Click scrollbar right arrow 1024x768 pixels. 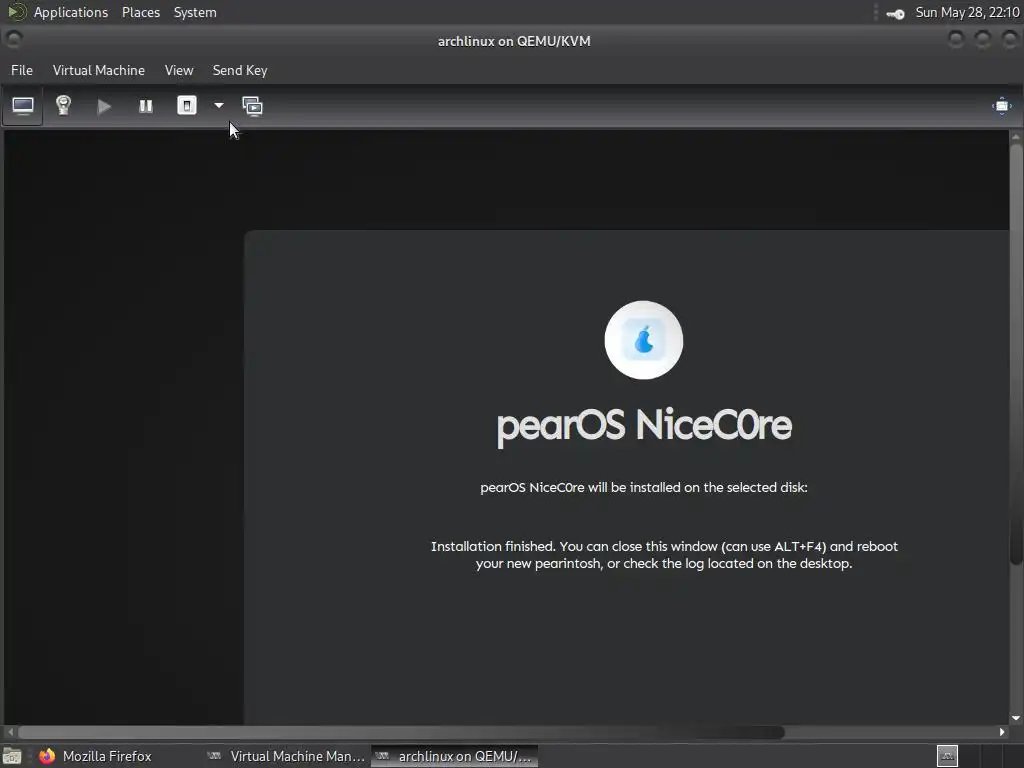pos(1002,732)
